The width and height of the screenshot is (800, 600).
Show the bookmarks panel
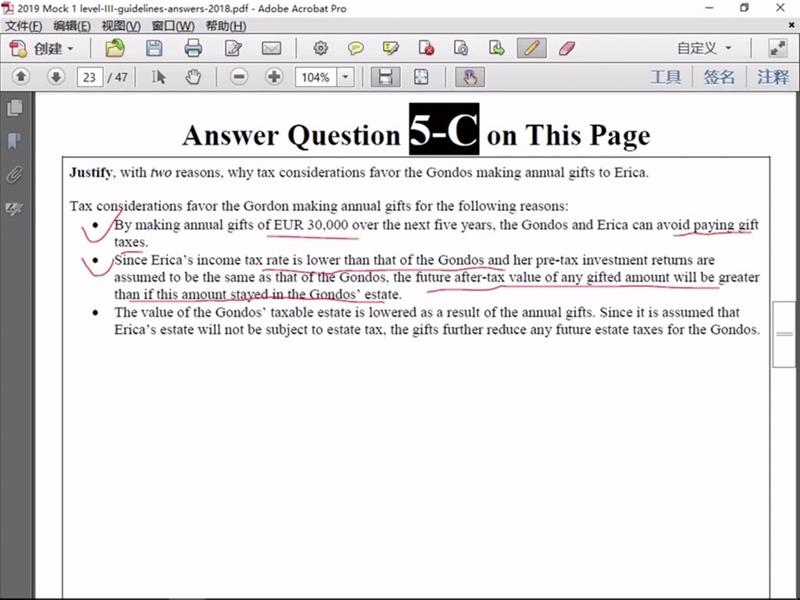(15, 141)
